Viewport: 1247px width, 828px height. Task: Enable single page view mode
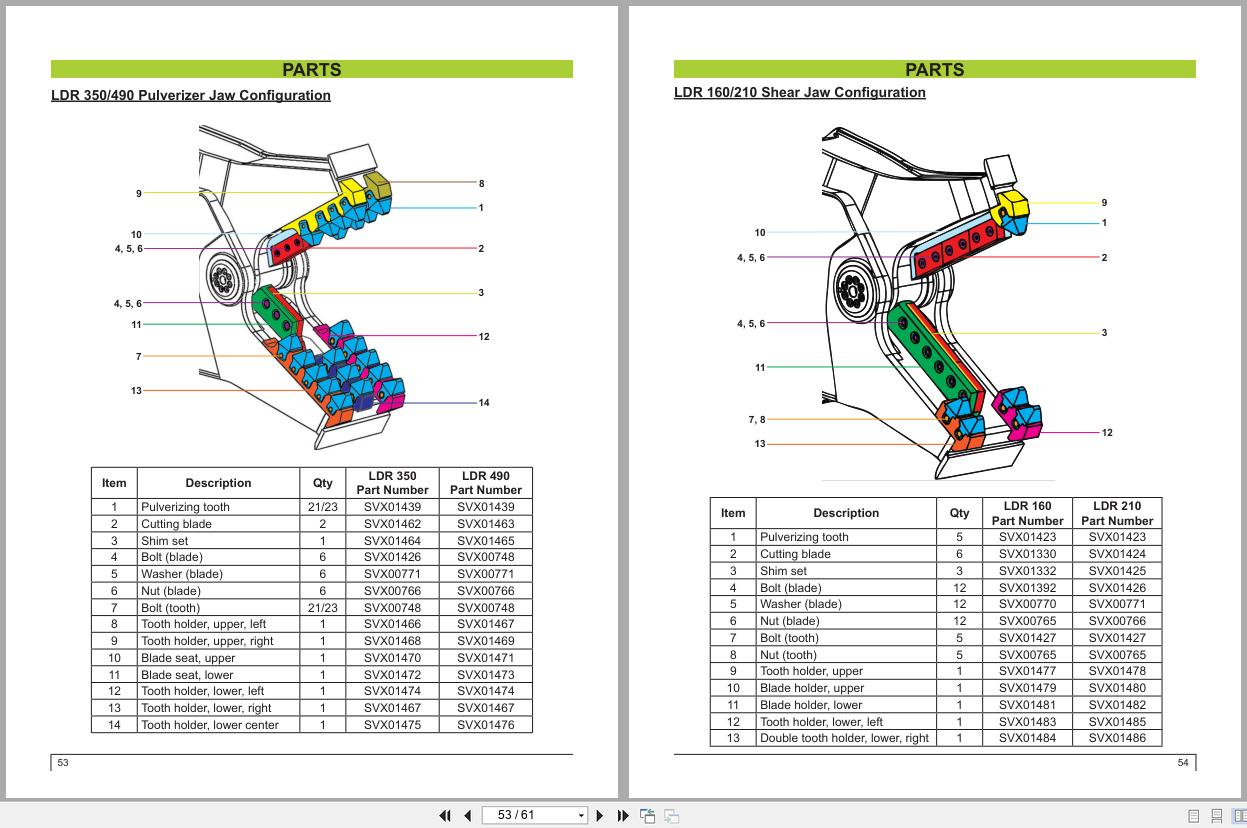1192,815
